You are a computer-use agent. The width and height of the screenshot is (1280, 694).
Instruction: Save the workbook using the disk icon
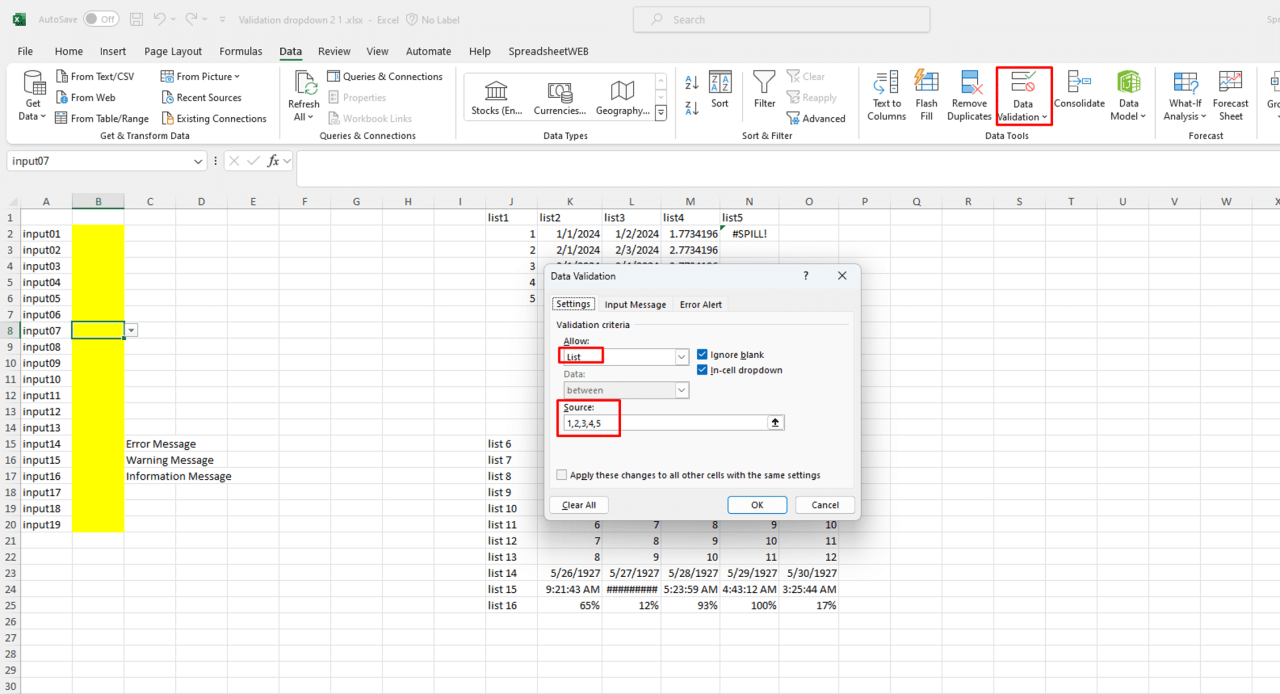point(136,19)
